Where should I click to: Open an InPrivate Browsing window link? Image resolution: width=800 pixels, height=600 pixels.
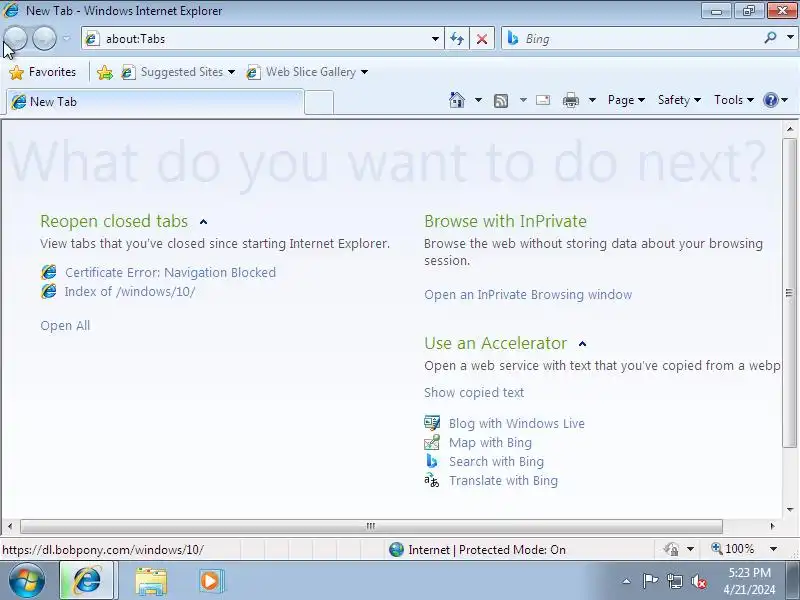point(528,294)
